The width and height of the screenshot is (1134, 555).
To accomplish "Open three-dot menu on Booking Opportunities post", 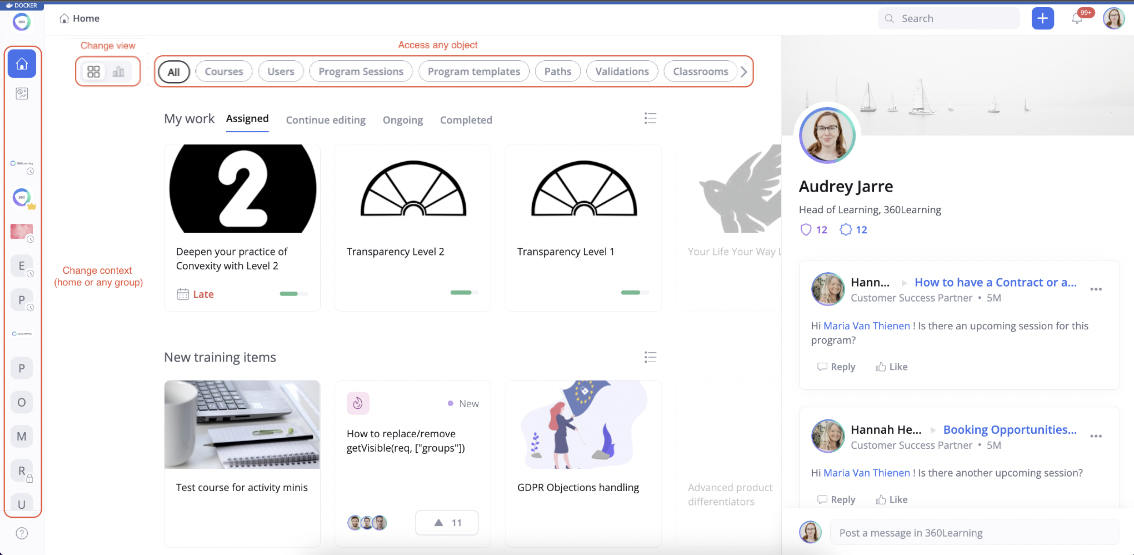I will (x=1096, y=437).
